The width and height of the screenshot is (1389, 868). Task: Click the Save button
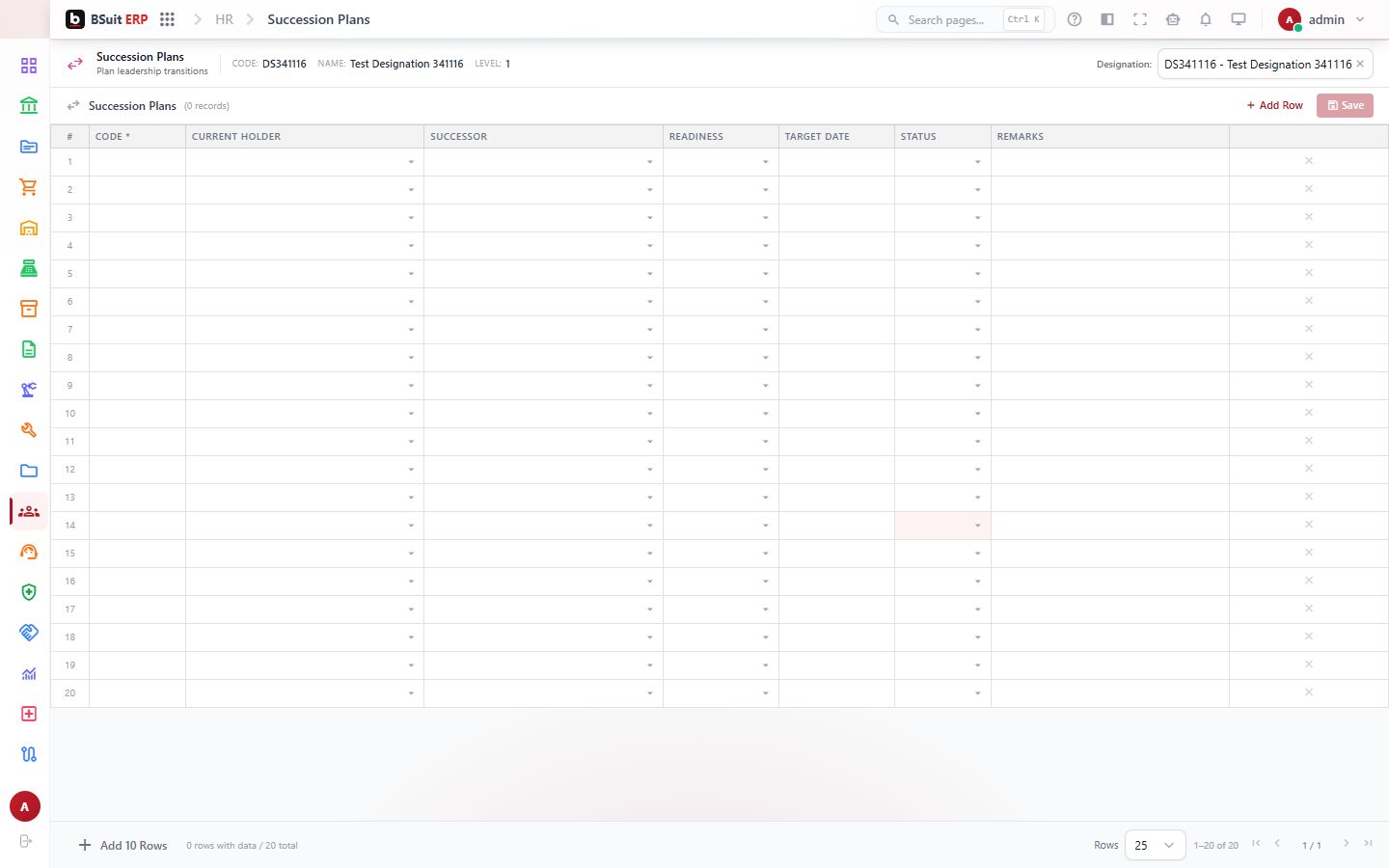point(1345,105)
